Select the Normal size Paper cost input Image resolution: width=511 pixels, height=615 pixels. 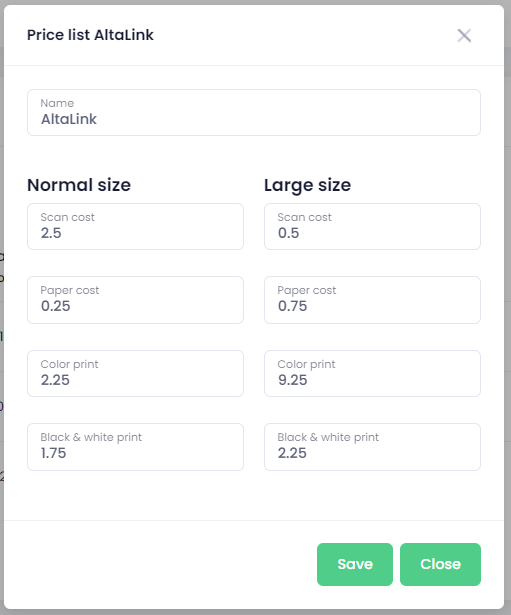(135, 300)
